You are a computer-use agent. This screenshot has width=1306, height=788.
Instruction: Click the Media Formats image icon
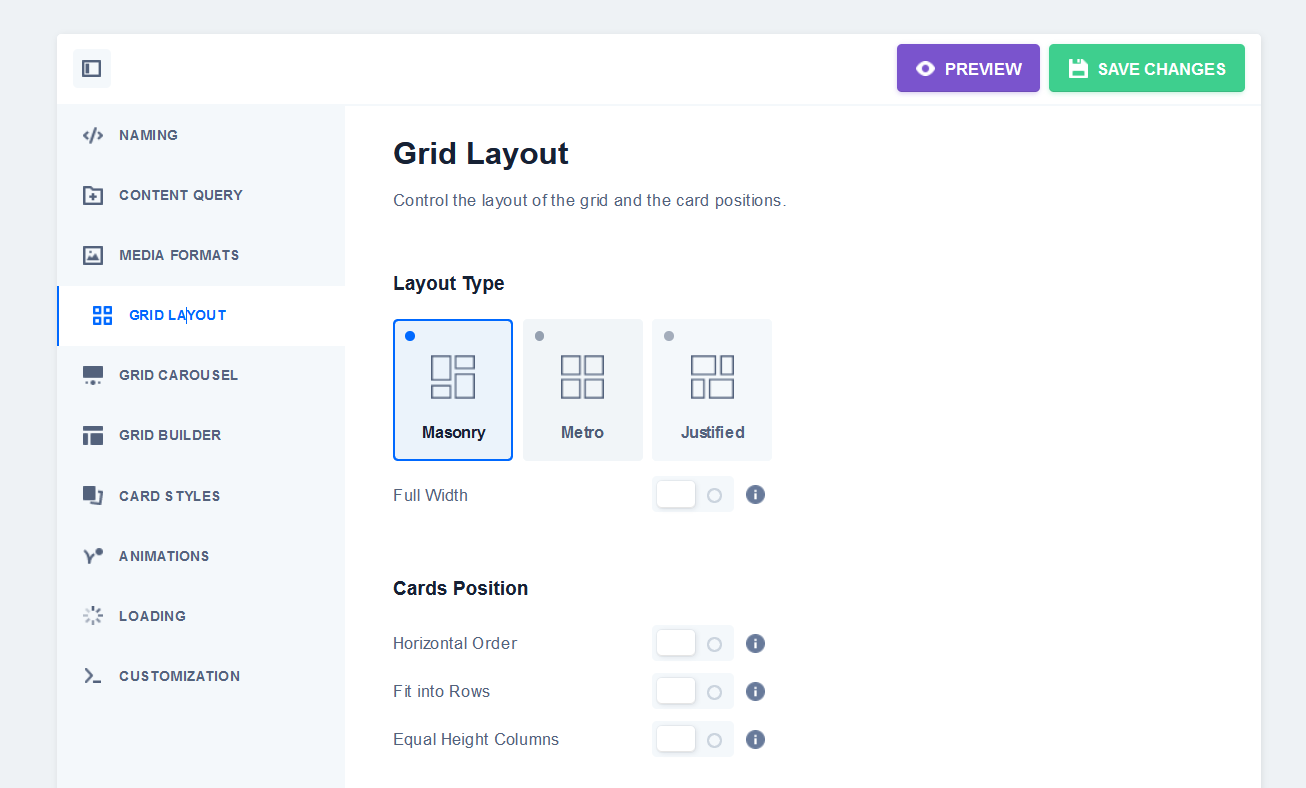click(93, 255)
